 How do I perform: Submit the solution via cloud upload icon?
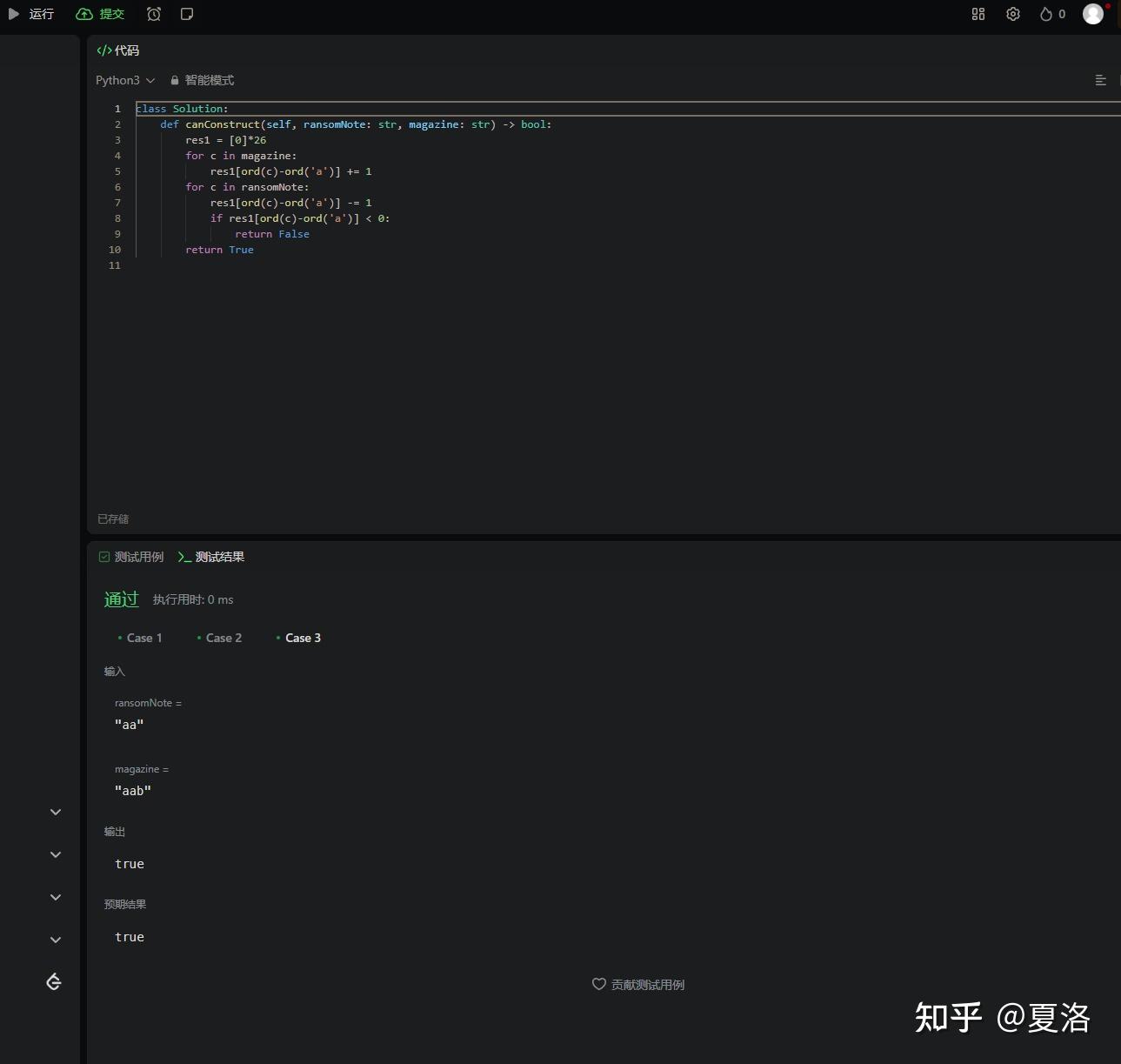click(84, 14)
